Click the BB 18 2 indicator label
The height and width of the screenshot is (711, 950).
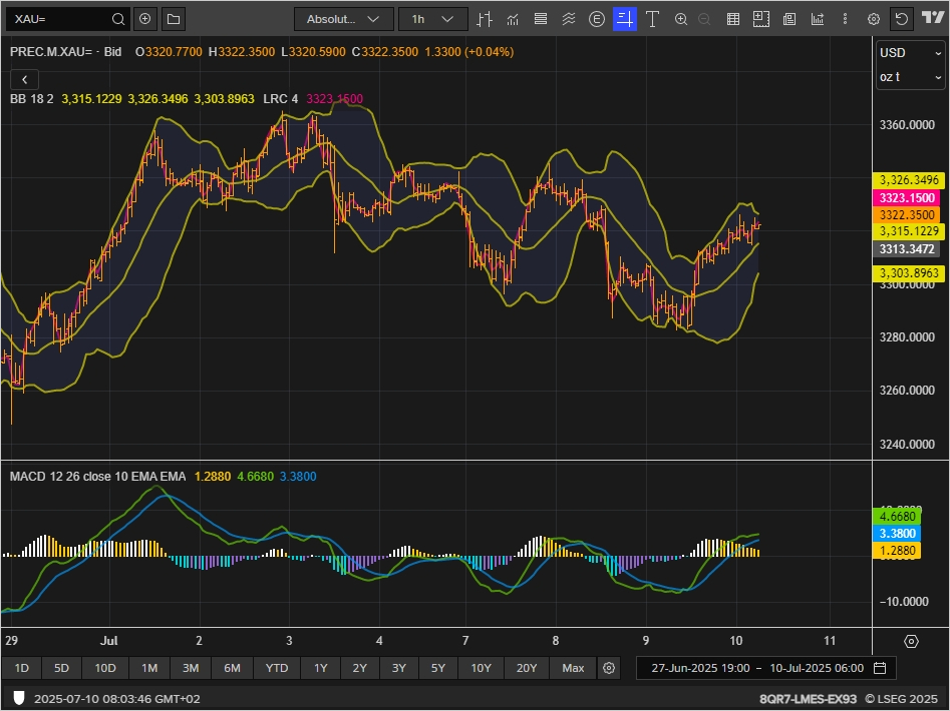[x=32, y=99]
